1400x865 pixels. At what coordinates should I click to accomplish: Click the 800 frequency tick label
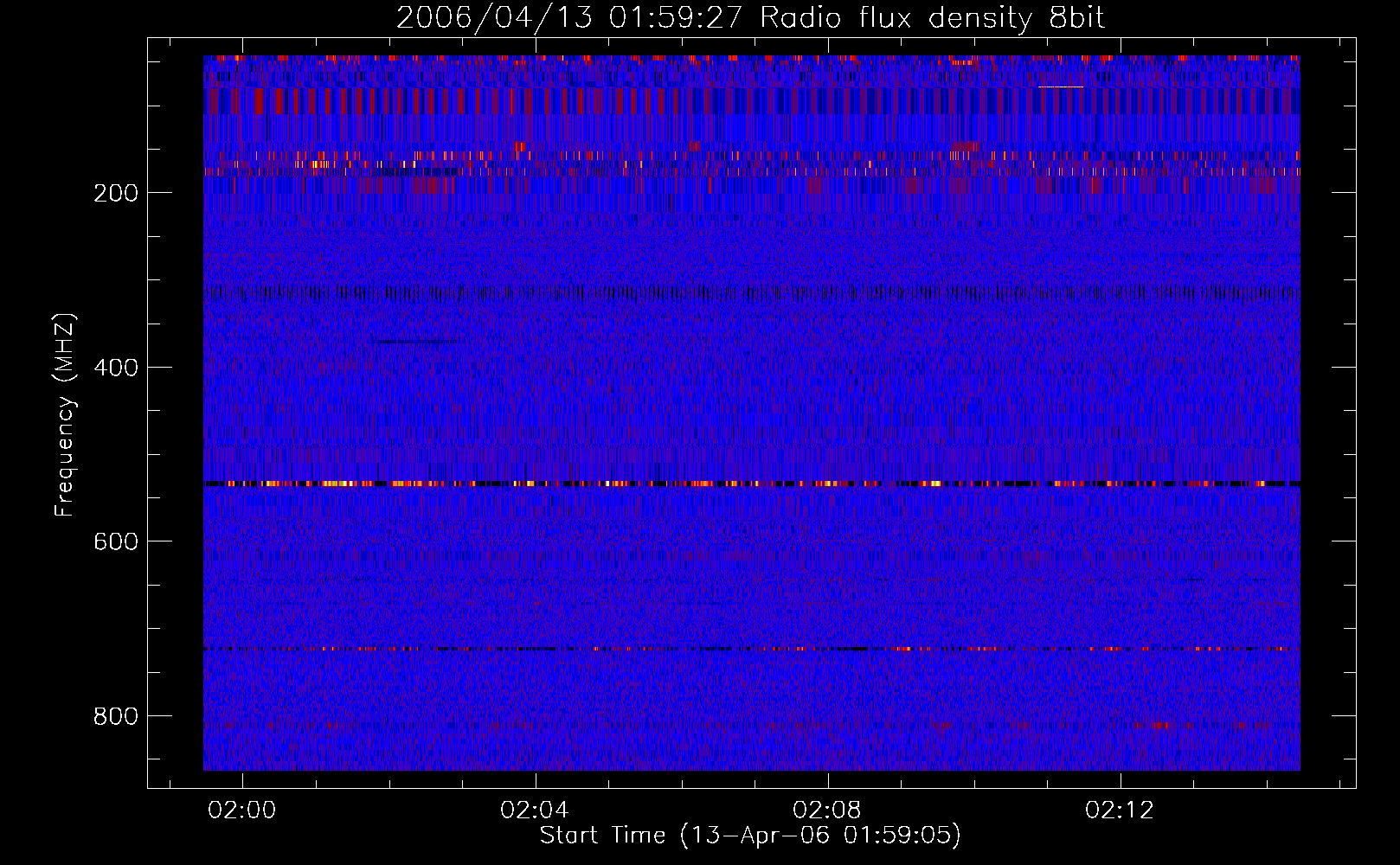[116, 716]
